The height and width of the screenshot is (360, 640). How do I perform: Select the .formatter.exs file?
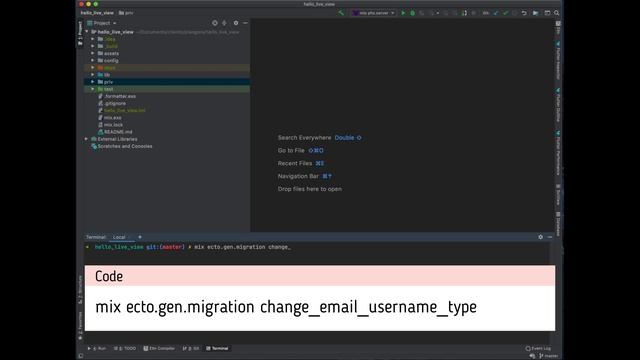coord(117,96)
